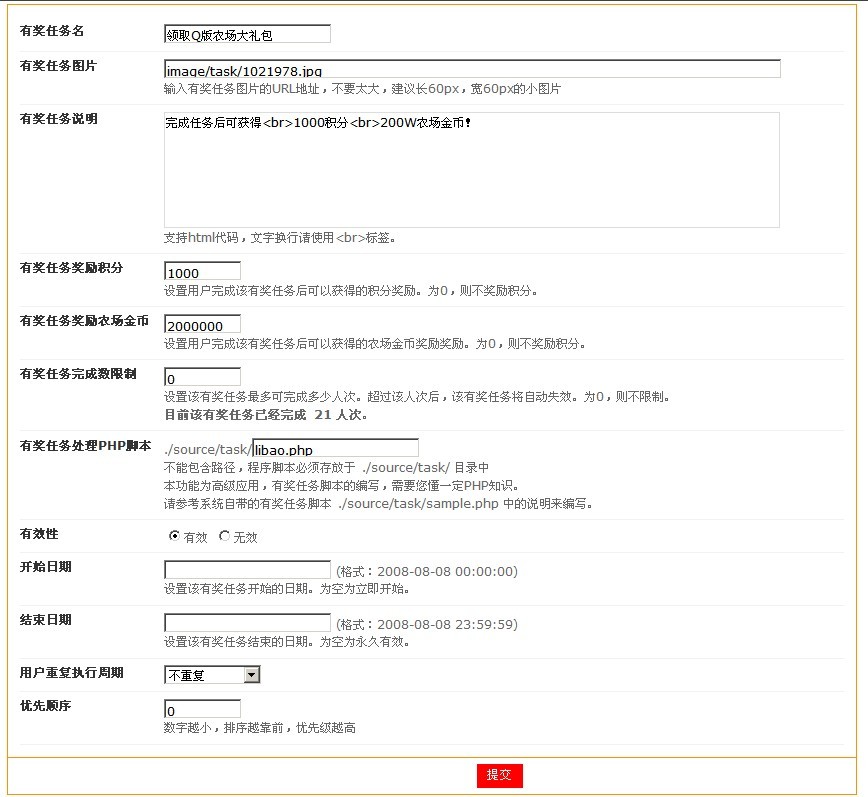This screenshot has height=797, width=868.
Task: Click the 有奖任务处理PHP脚本 label
Action: 85,446
